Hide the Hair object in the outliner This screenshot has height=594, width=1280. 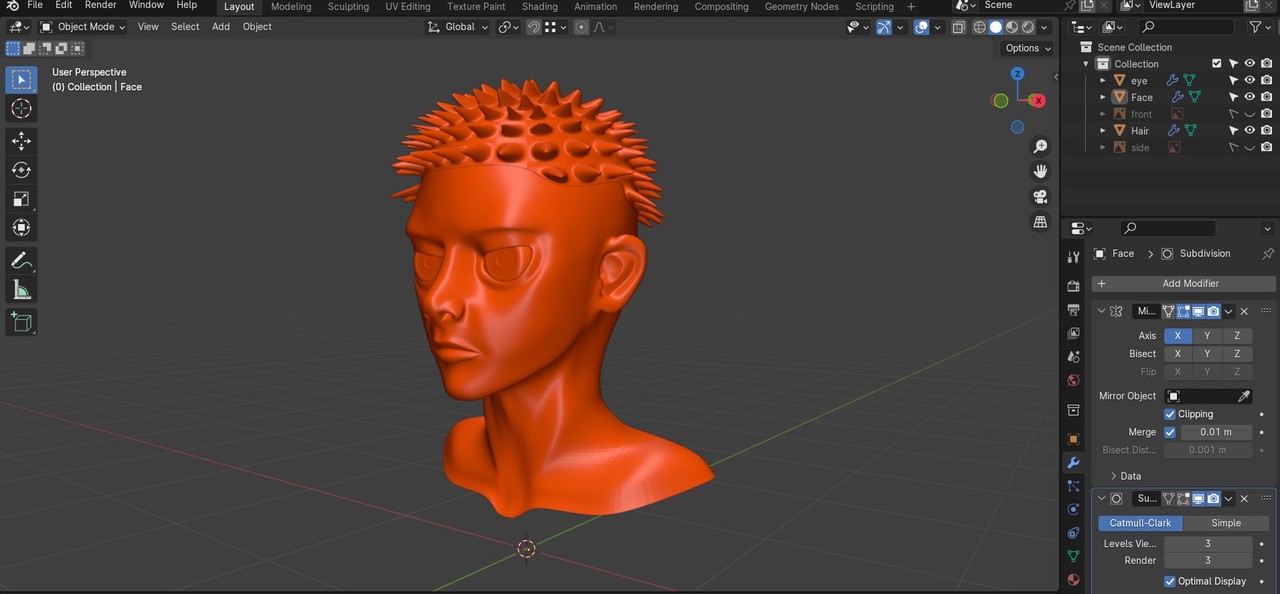coord(1250,131)
